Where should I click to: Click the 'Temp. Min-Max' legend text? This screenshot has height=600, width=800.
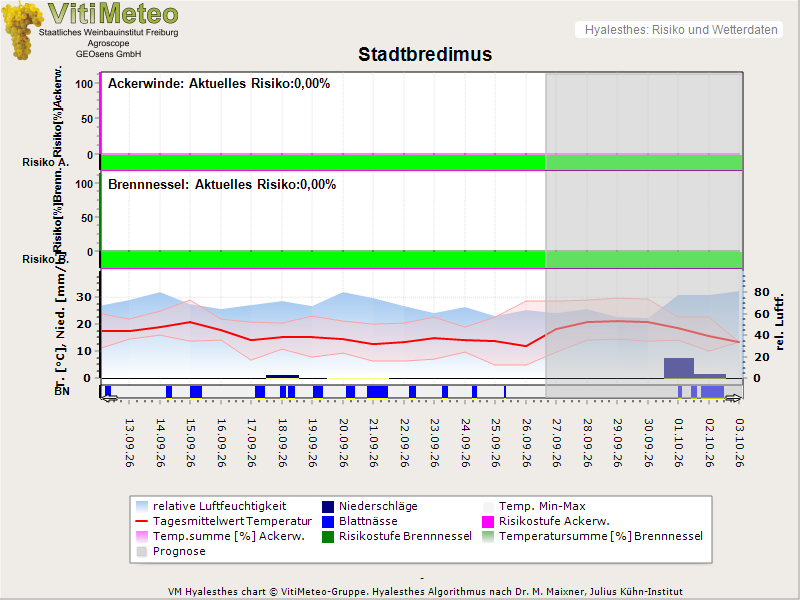[542, 507]
